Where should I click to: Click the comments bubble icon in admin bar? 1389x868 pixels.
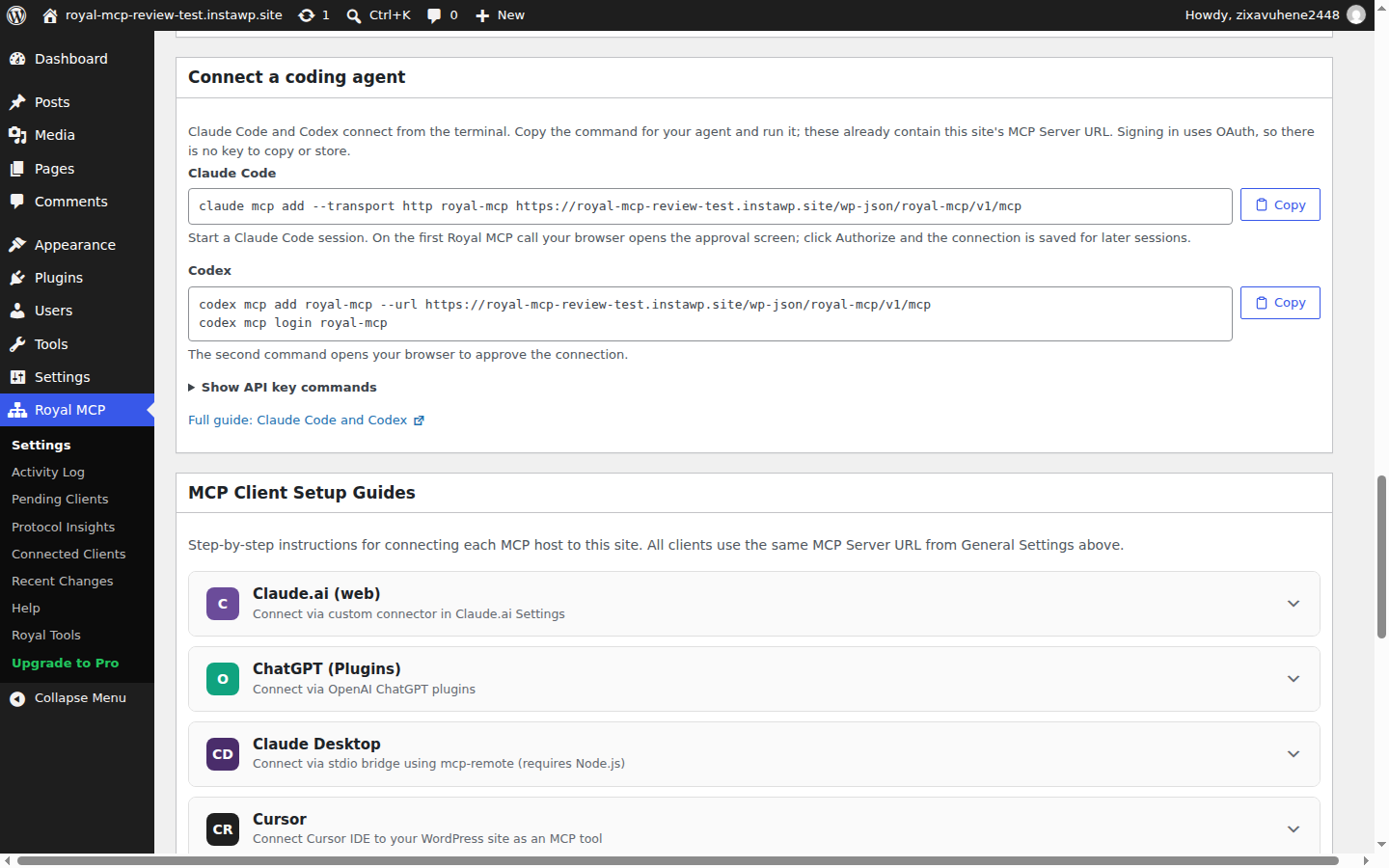[434, 15]
